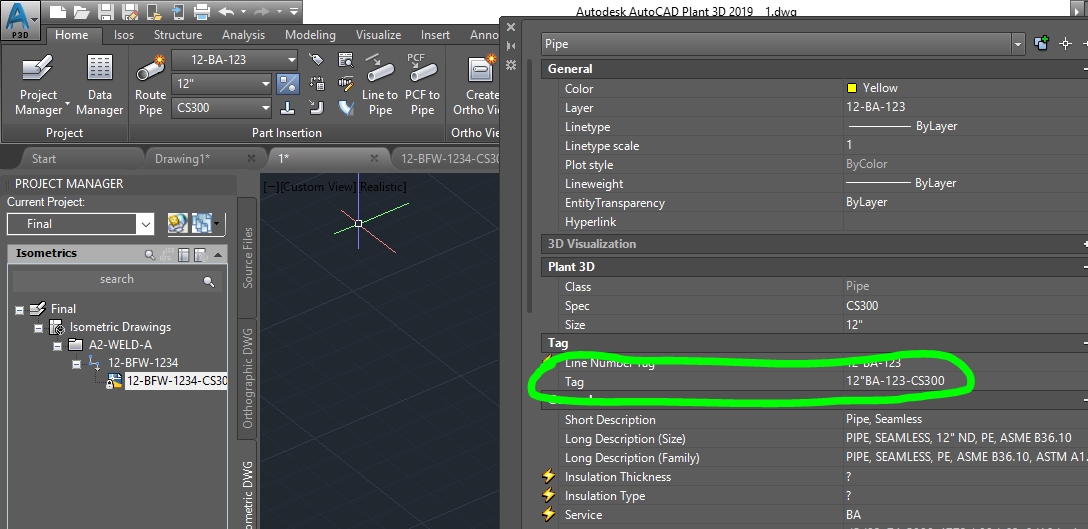Collapse the Isometrics panel arrow
The height and width of the screenshot is (529, 1088).
[218, 254]
